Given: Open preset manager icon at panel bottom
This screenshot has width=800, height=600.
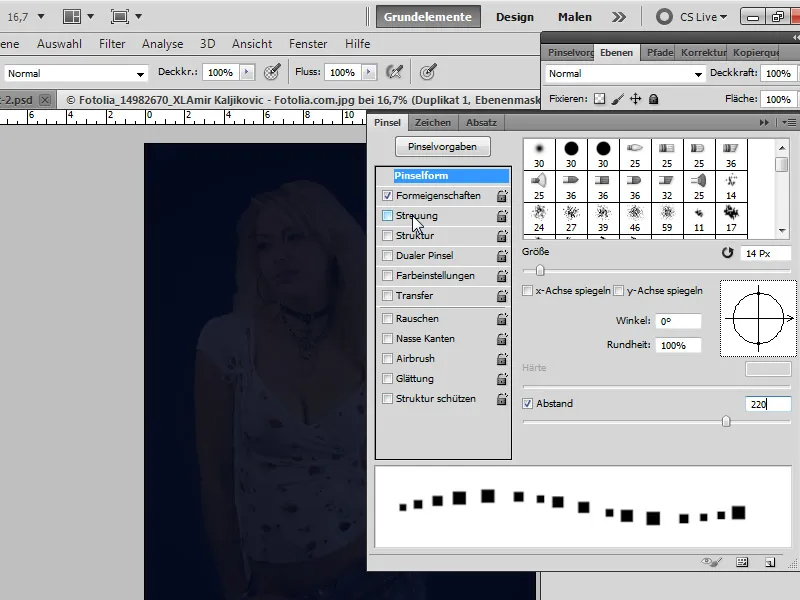Looking at the screenshot, I should 742,562.
